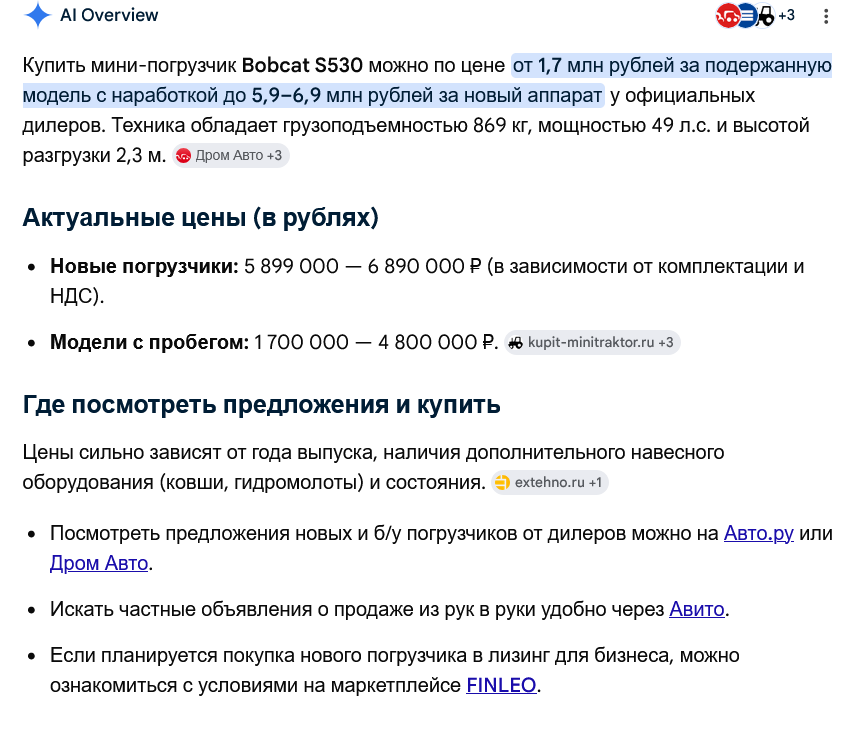Click the Новые погрузчики price bullet
843x732 pixels.
(x=427, y=281)
